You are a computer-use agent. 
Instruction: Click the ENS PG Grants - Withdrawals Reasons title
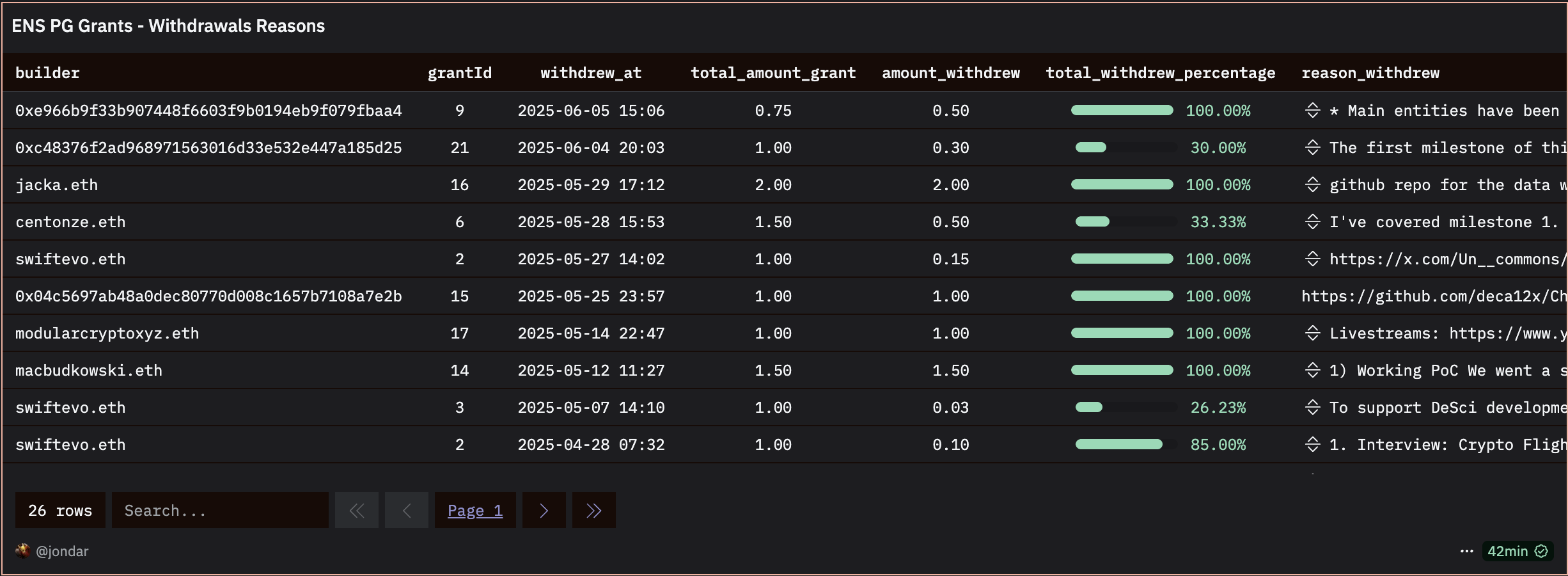pyautogui.click(x=168, y=26)
